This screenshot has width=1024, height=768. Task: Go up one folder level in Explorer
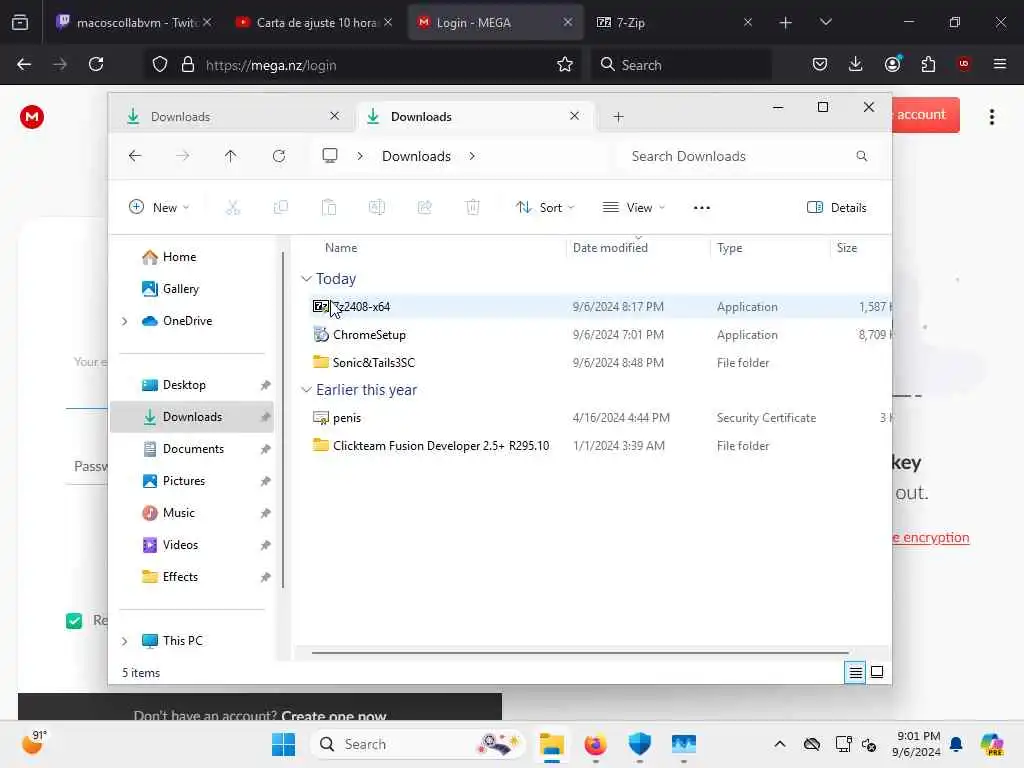(231, 156)
